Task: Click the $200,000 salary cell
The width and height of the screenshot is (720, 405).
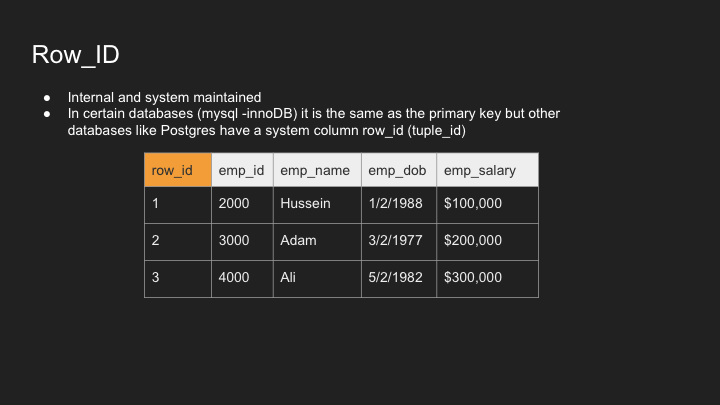Action: 488,242
